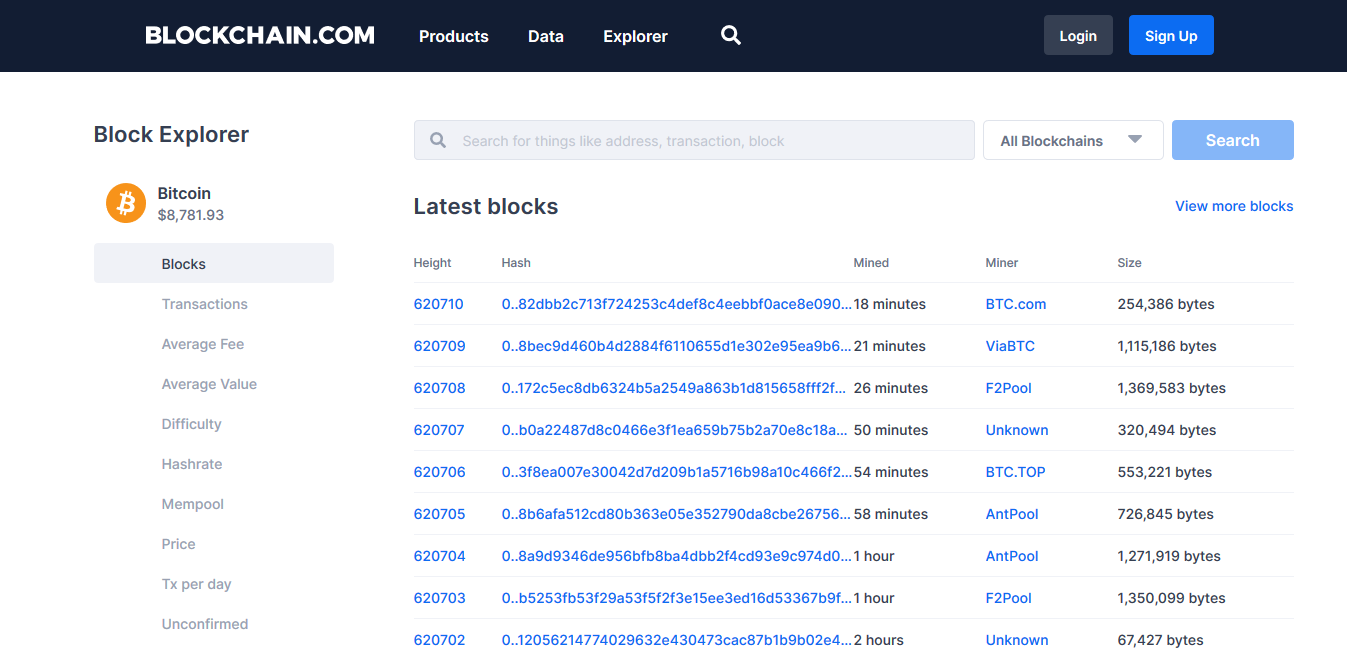Click the BLOCKCHAIN.COM logo
The width and height of the screenshot is (1347, 657).
(260, 36)
